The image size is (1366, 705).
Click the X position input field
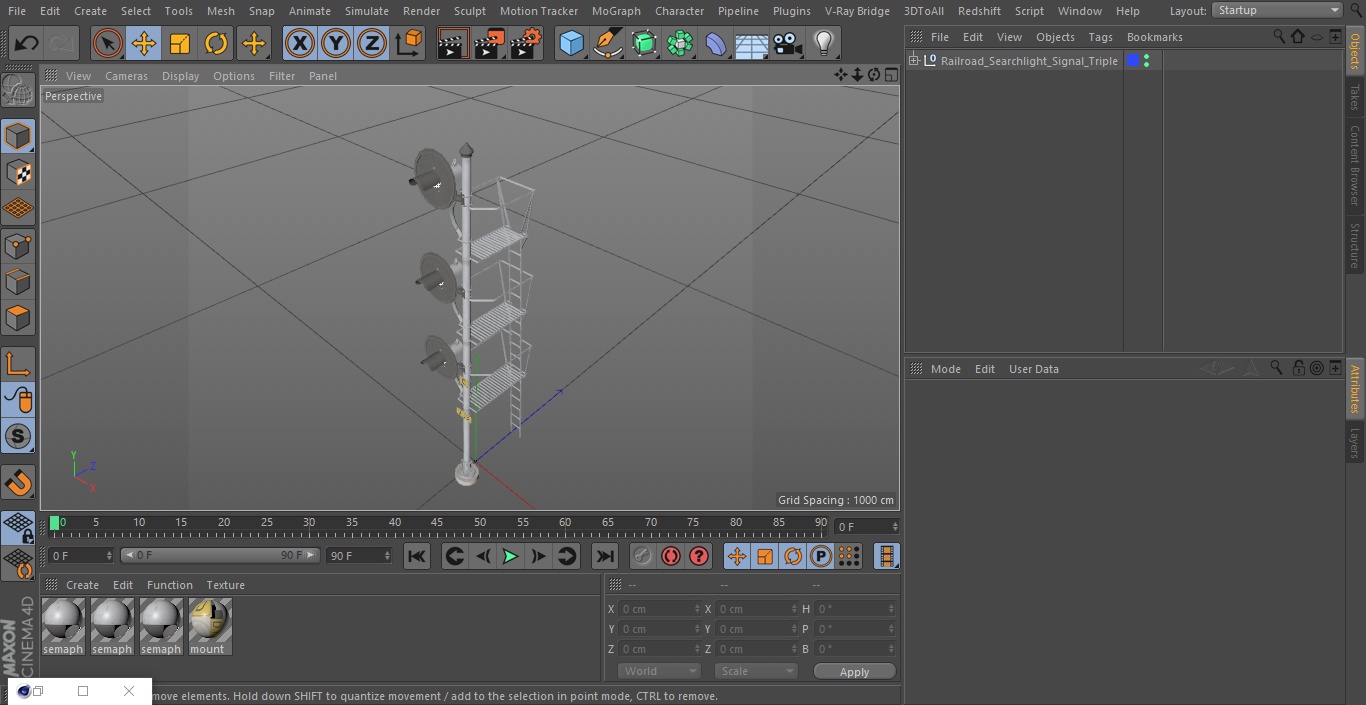tap(660, 609)
